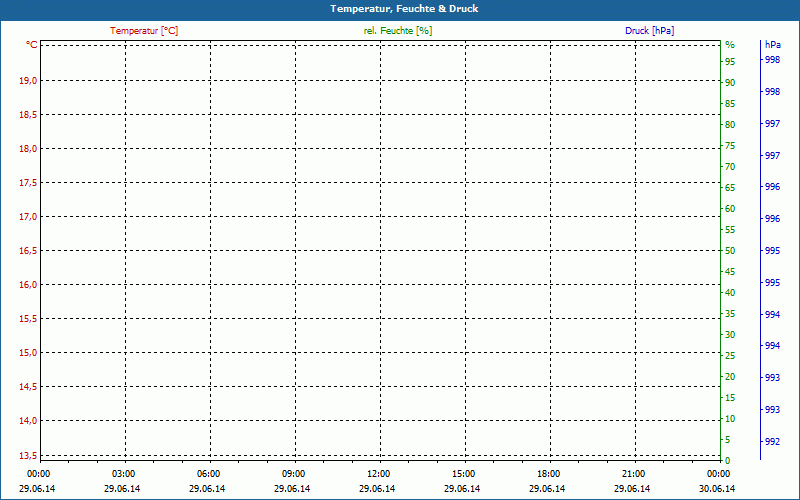Click the 21:00 time axis label
Viewport: 800px width, 500px height.
(x=634, y=474)
